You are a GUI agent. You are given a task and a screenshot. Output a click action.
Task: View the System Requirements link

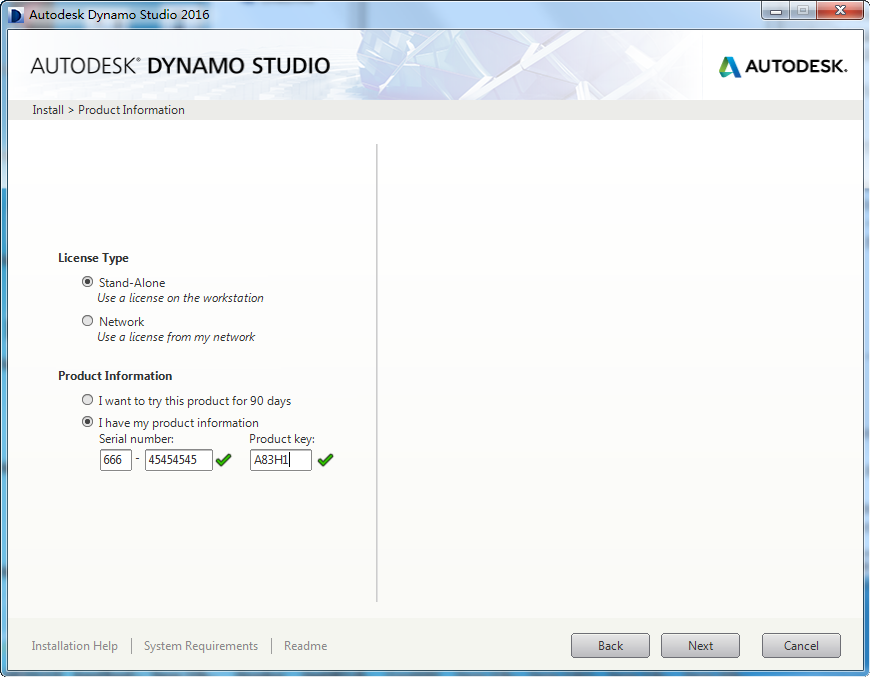tap(201, 646)
